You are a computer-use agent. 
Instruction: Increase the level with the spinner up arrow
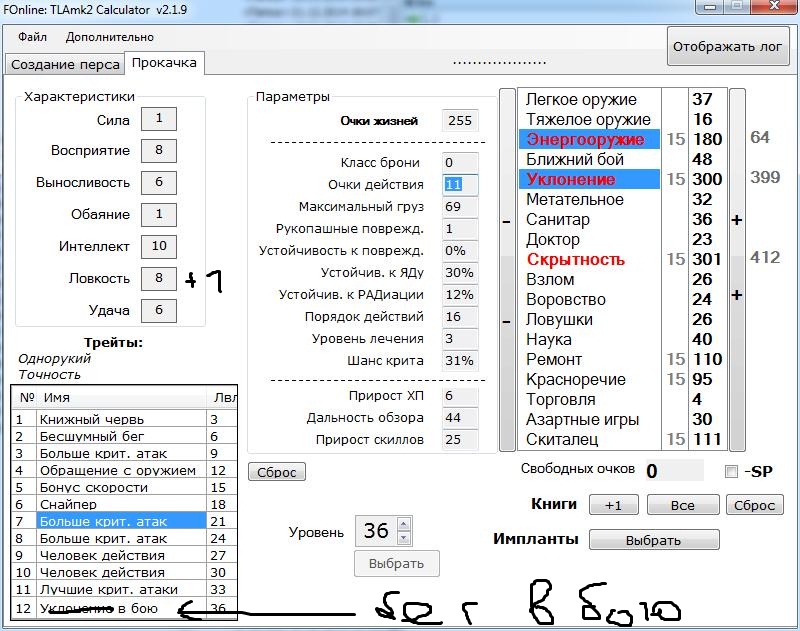404,524
